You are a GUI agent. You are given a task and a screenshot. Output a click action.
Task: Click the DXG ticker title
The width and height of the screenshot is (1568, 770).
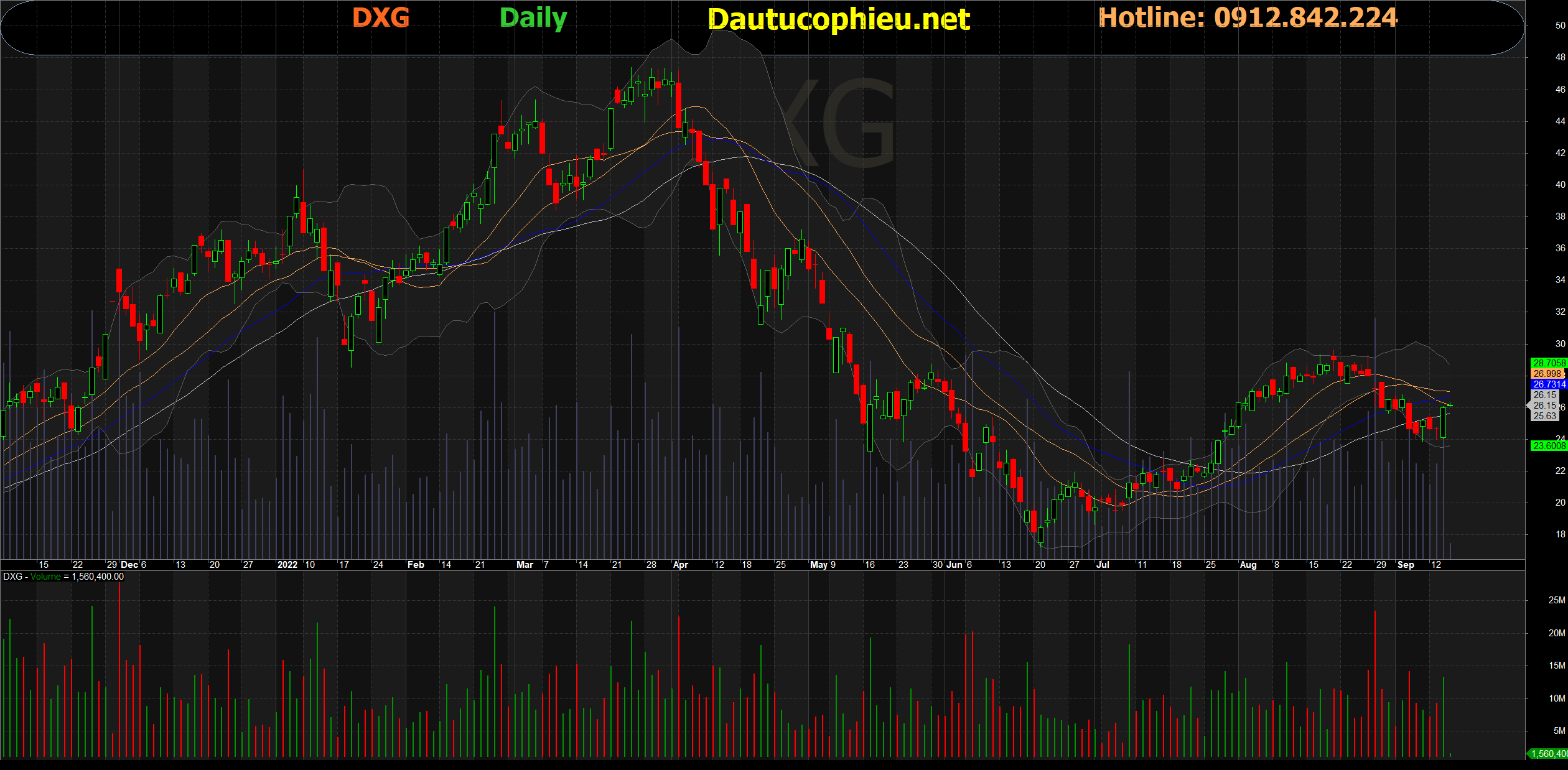[381, 17]
